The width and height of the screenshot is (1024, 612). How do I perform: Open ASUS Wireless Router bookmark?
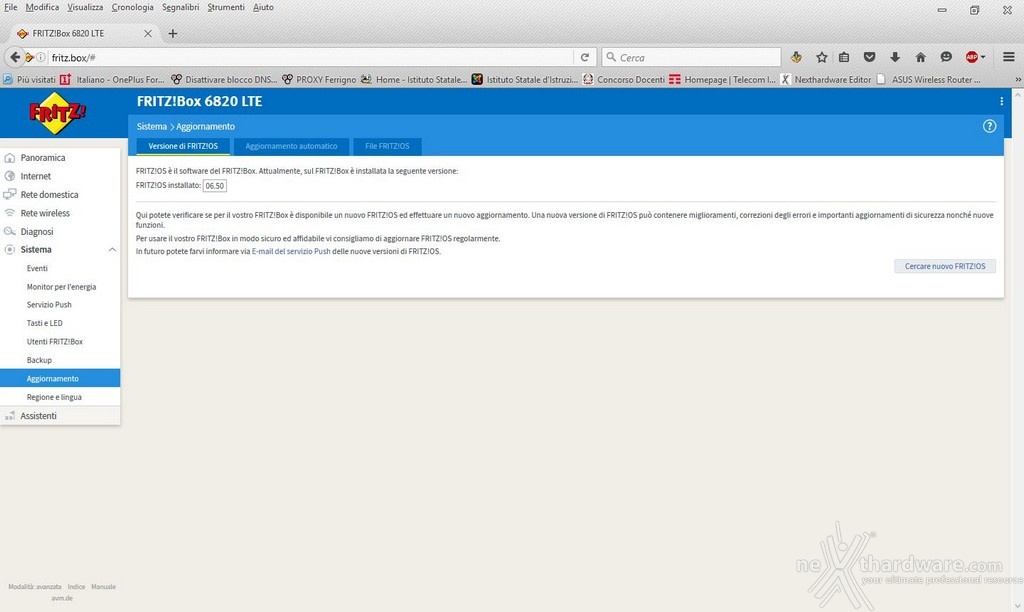(929, 80)
